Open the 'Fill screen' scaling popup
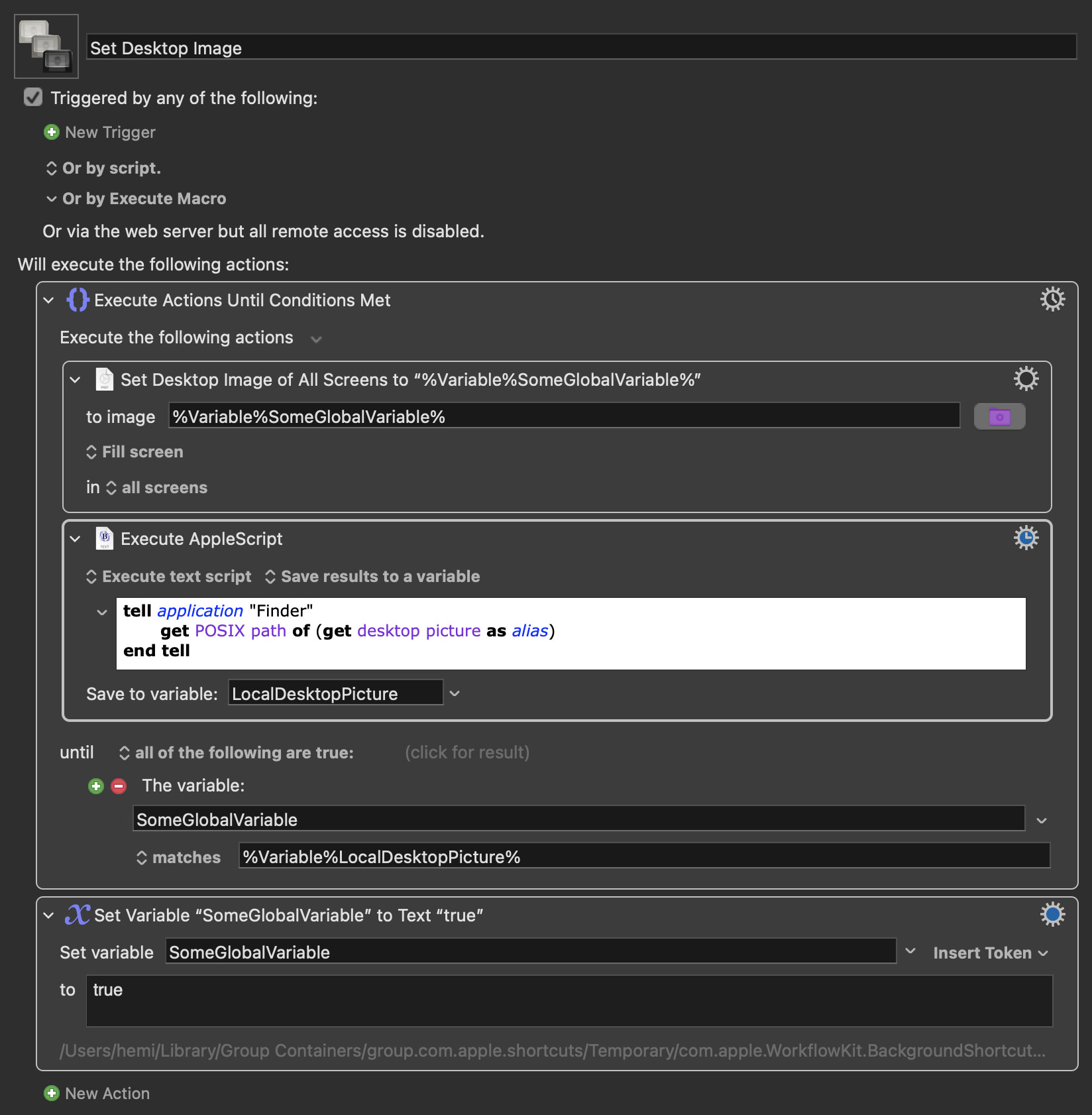Screen dimensions: 1092x1115 135,452
